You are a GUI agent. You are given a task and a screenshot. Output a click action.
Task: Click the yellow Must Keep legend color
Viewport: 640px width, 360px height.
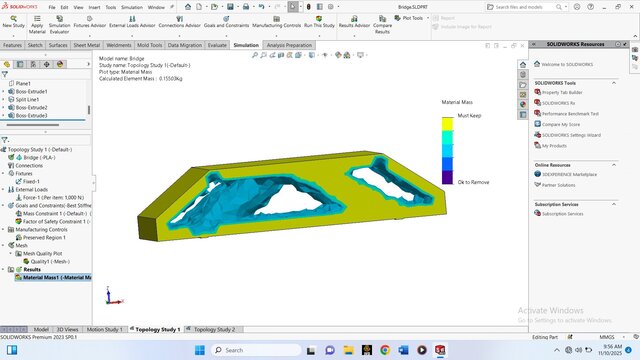(447, 124)
